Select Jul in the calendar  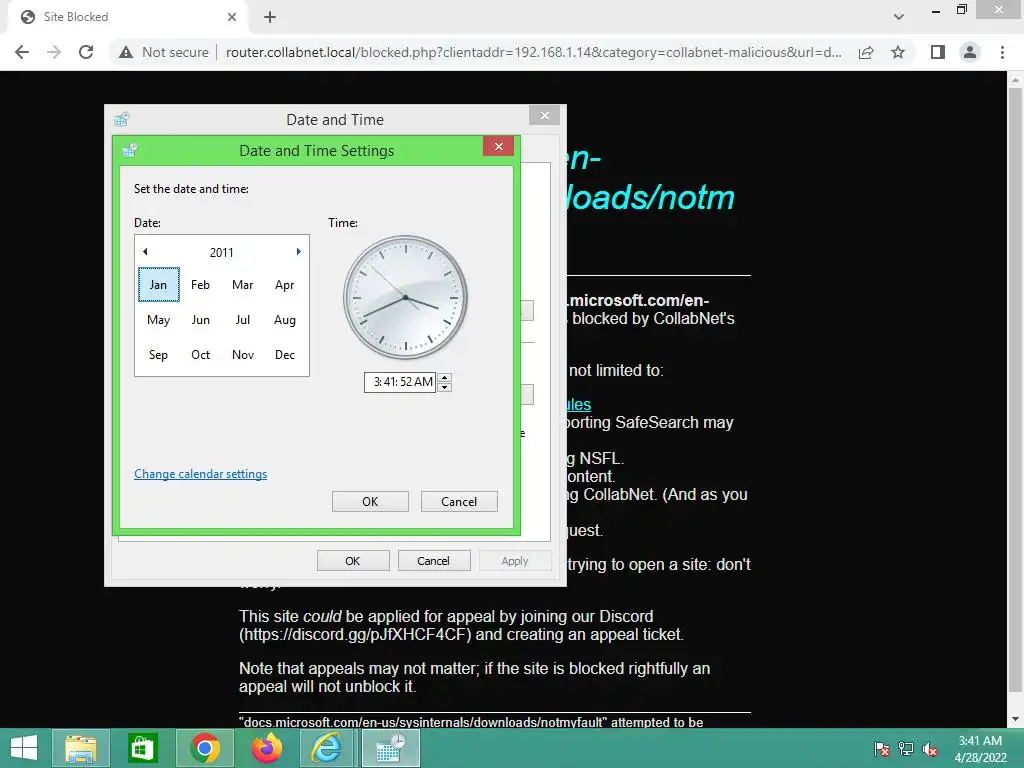242,320
